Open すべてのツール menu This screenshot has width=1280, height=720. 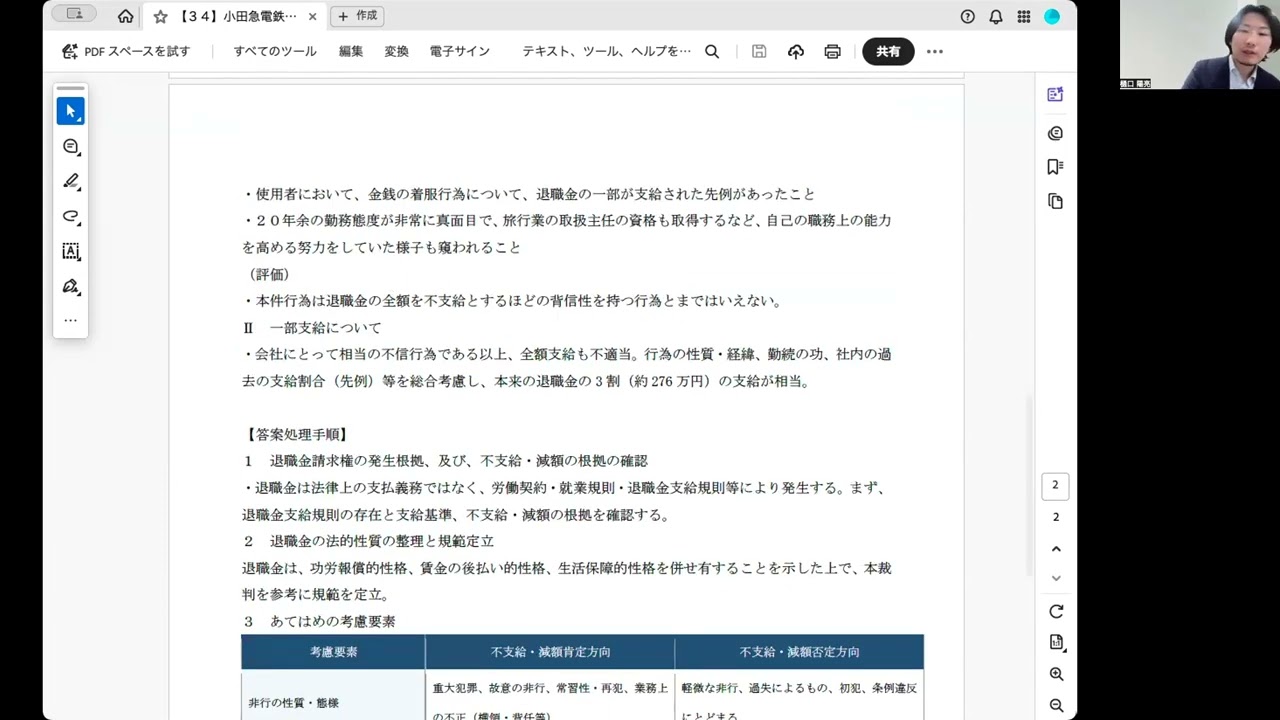(x=275, y=51)
